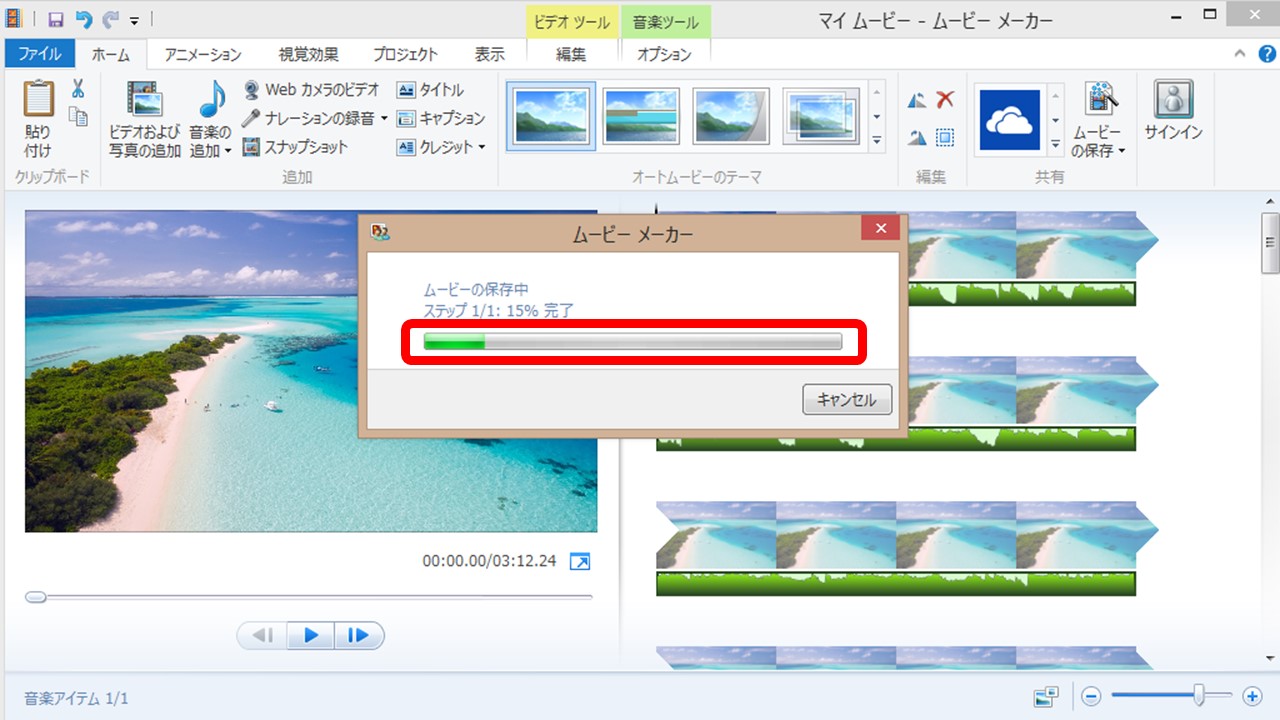Remove the selected item with red X
Screen dimensions: 1280x720
pos(945,99)
